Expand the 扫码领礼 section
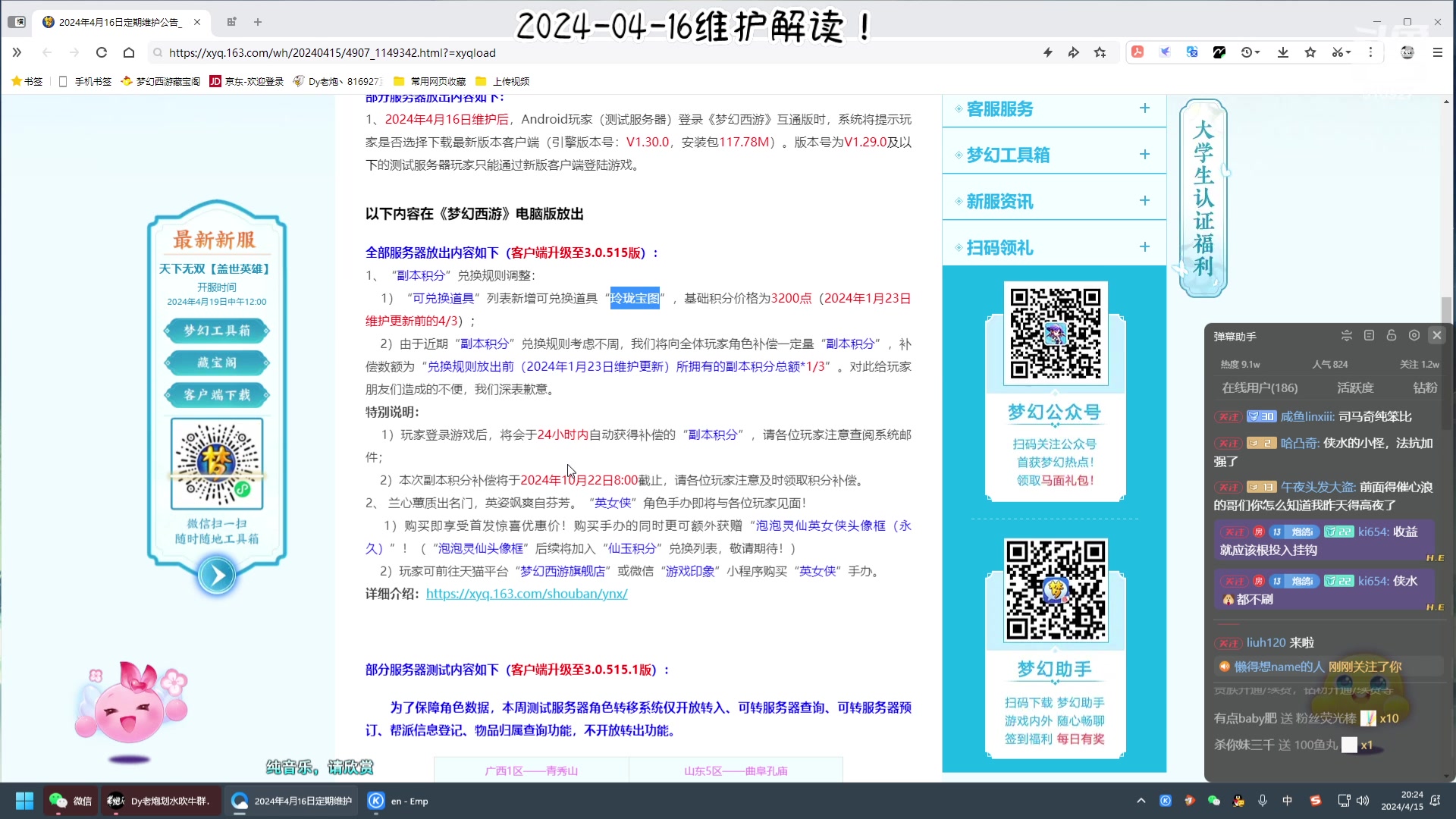The image size is (1456, 819). tap(1054, 247)
